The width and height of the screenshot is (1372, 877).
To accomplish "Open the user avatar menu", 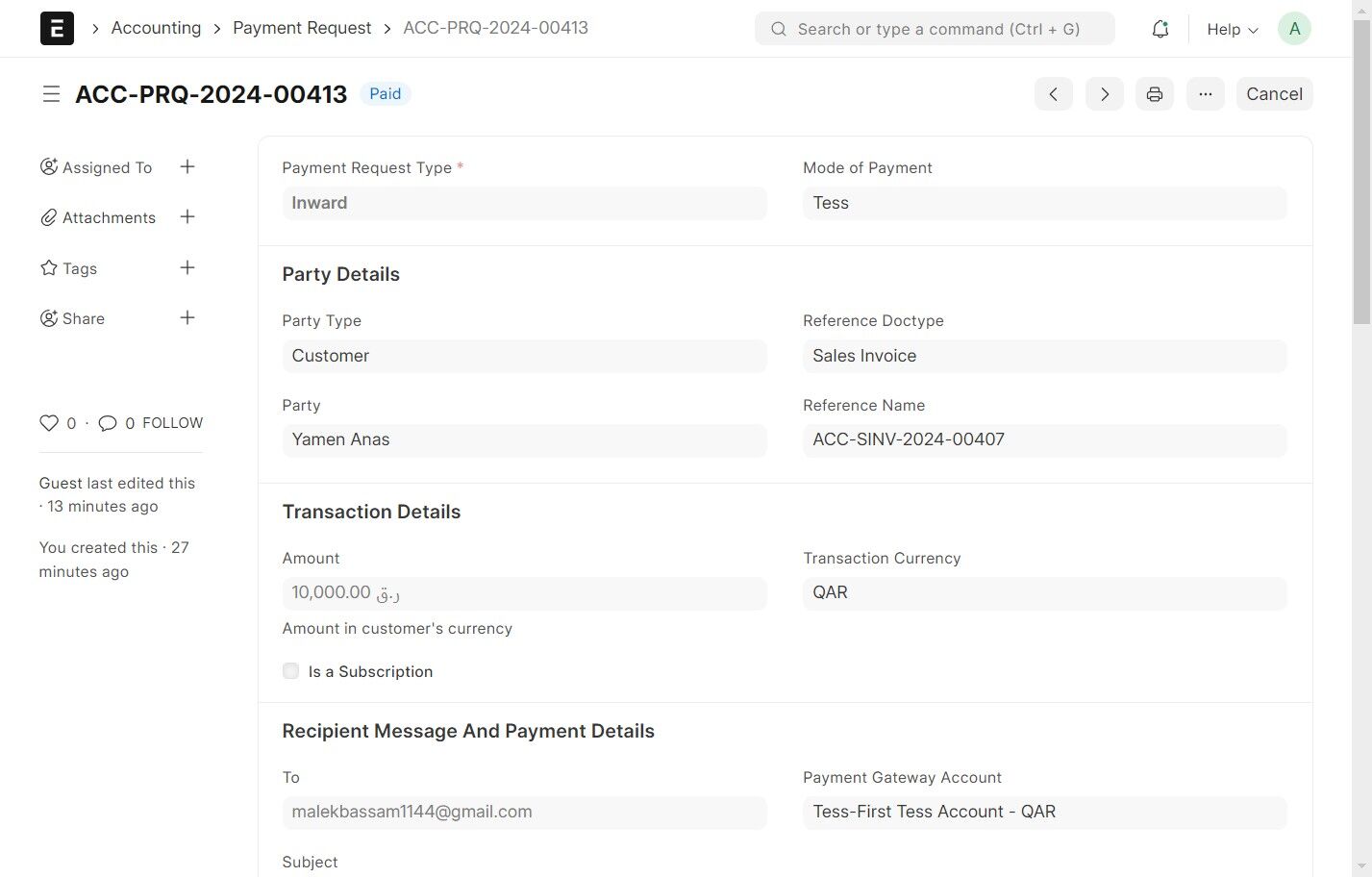I will pyautogui.click(x=1294, y=29).
